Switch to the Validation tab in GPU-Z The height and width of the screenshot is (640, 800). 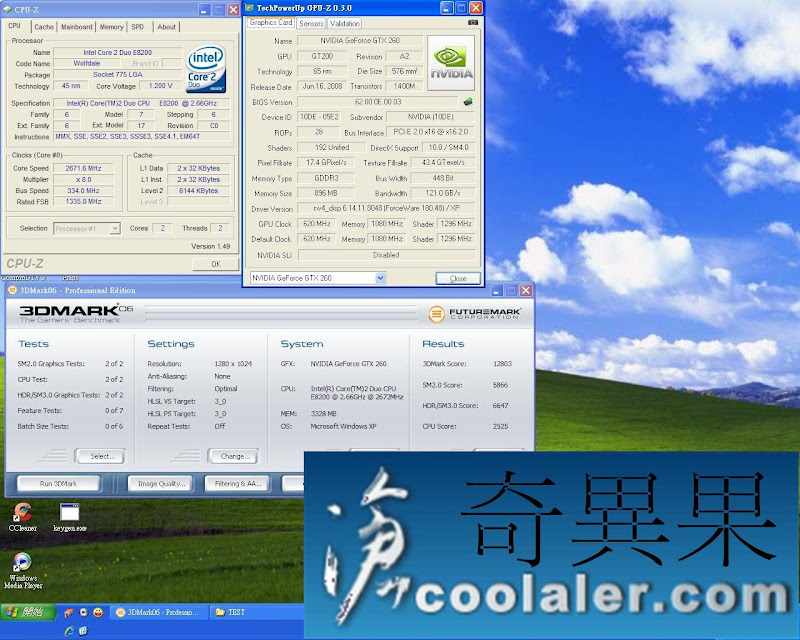pyautogui.click(x=344, y=23)
